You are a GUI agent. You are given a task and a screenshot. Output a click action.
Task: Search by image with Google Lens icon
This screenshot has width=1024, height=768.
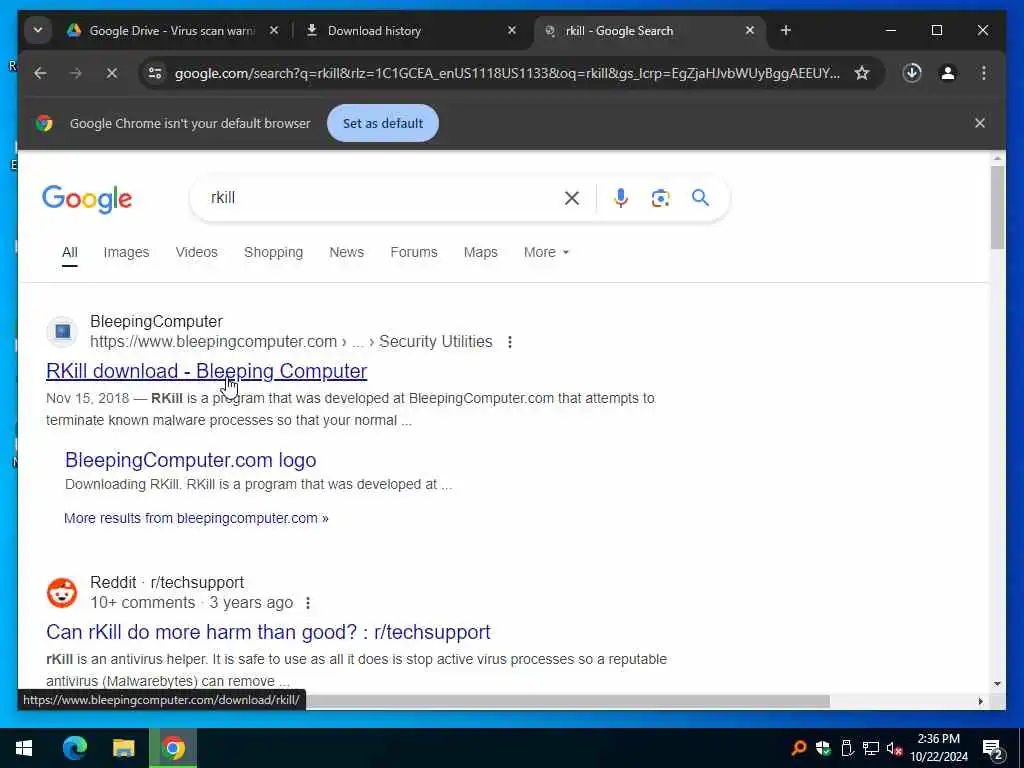point(660,198)
